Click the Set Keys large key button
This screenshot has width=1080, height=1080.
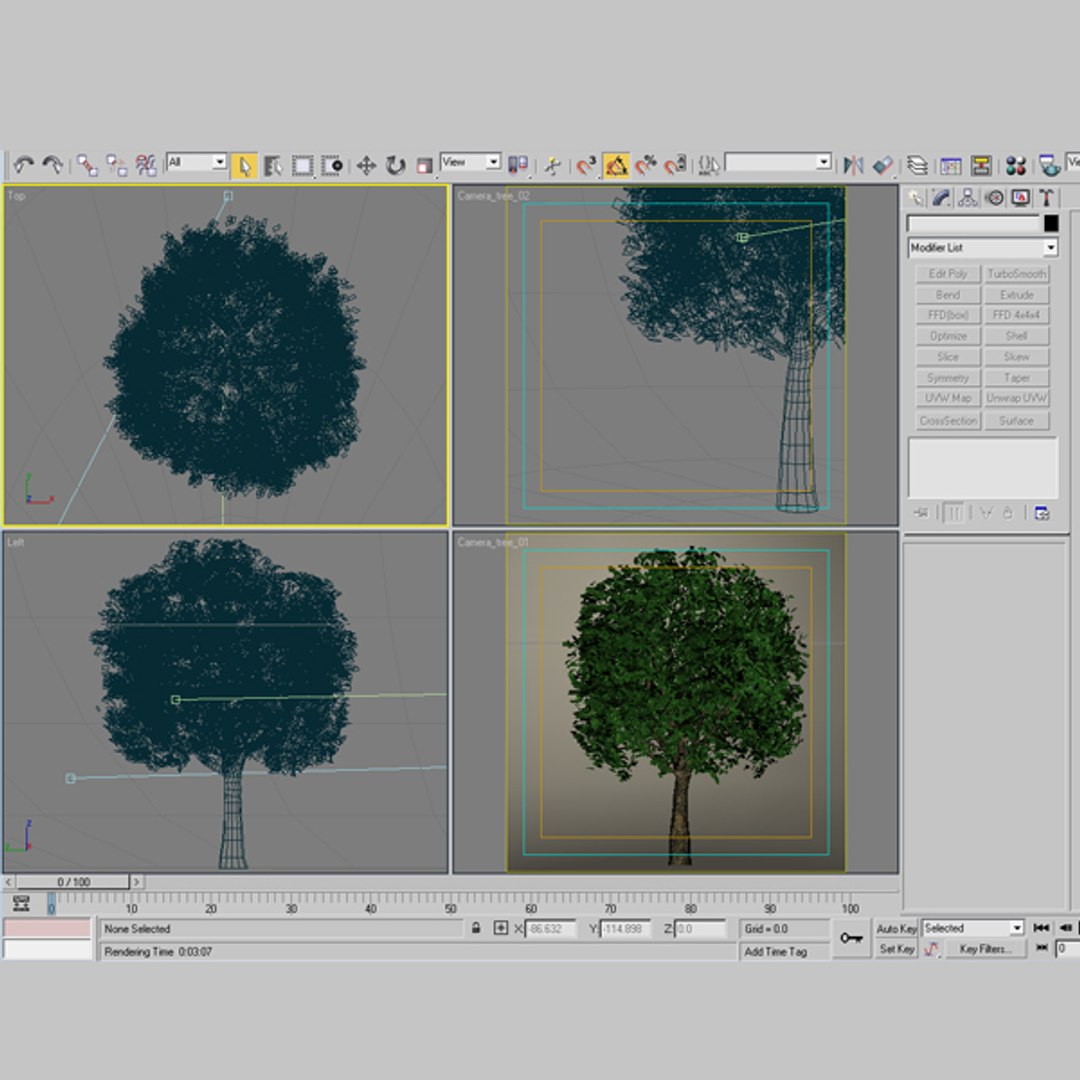pos(851,938)
